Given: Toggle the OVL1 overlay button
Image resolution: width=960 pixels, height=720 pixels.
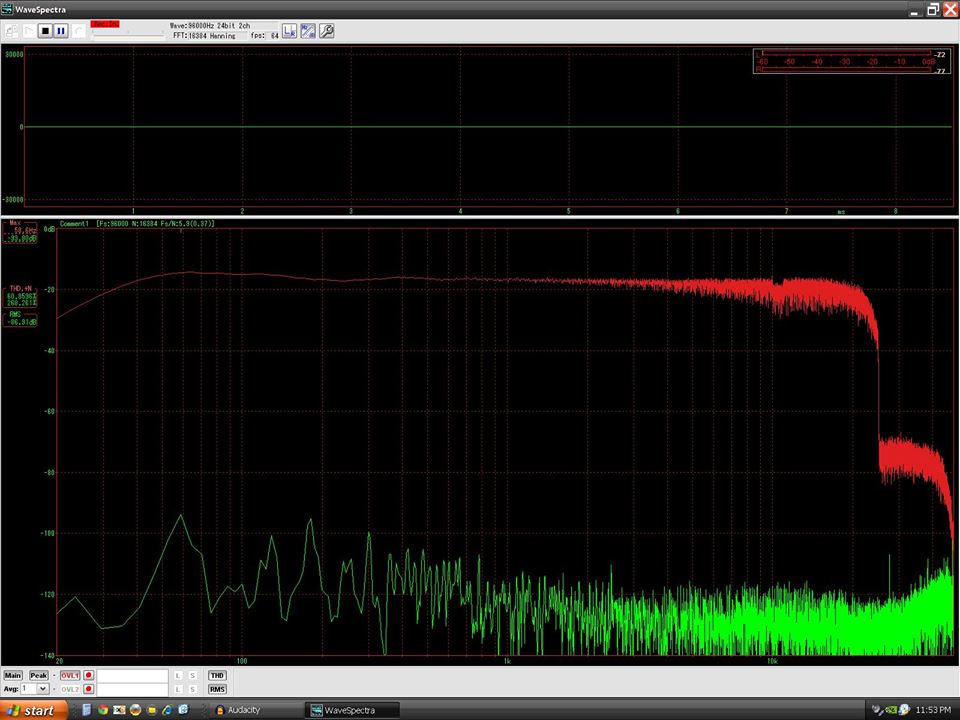Looking at the screenshot, I should point(70,675).
